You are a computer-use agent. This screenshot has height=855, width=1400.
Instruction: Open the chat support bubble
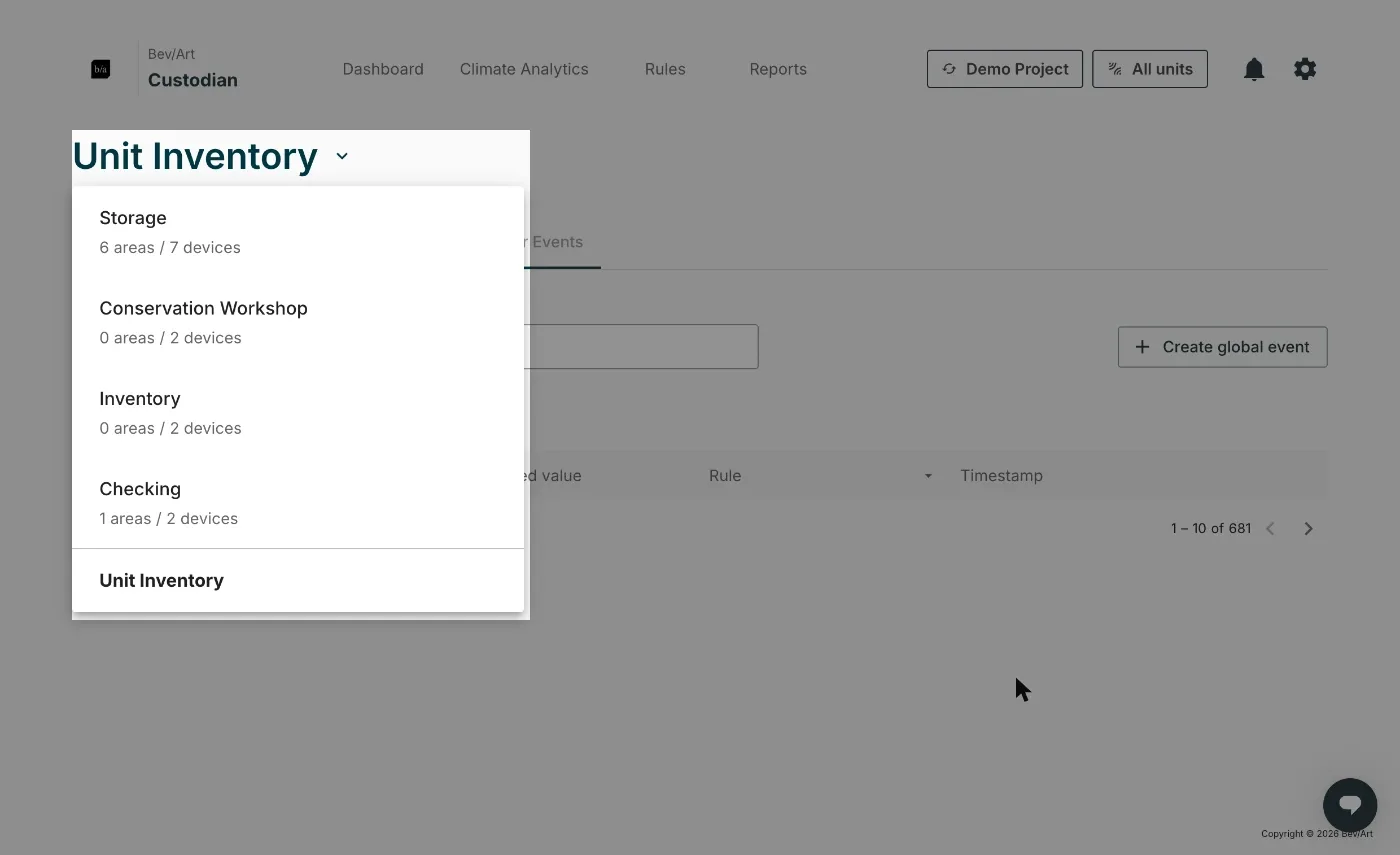(x=1350, y=804)
